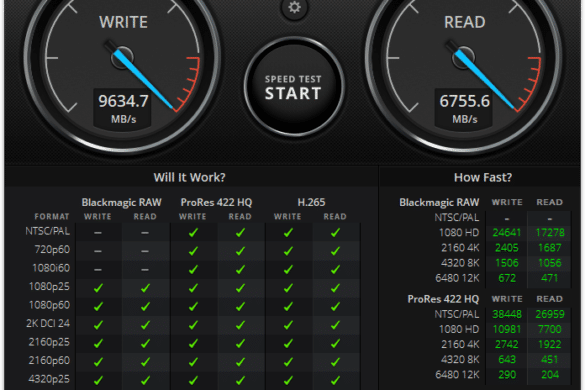
Task: Select the 2160p60 format row
Action: click(x=193, y=361)
